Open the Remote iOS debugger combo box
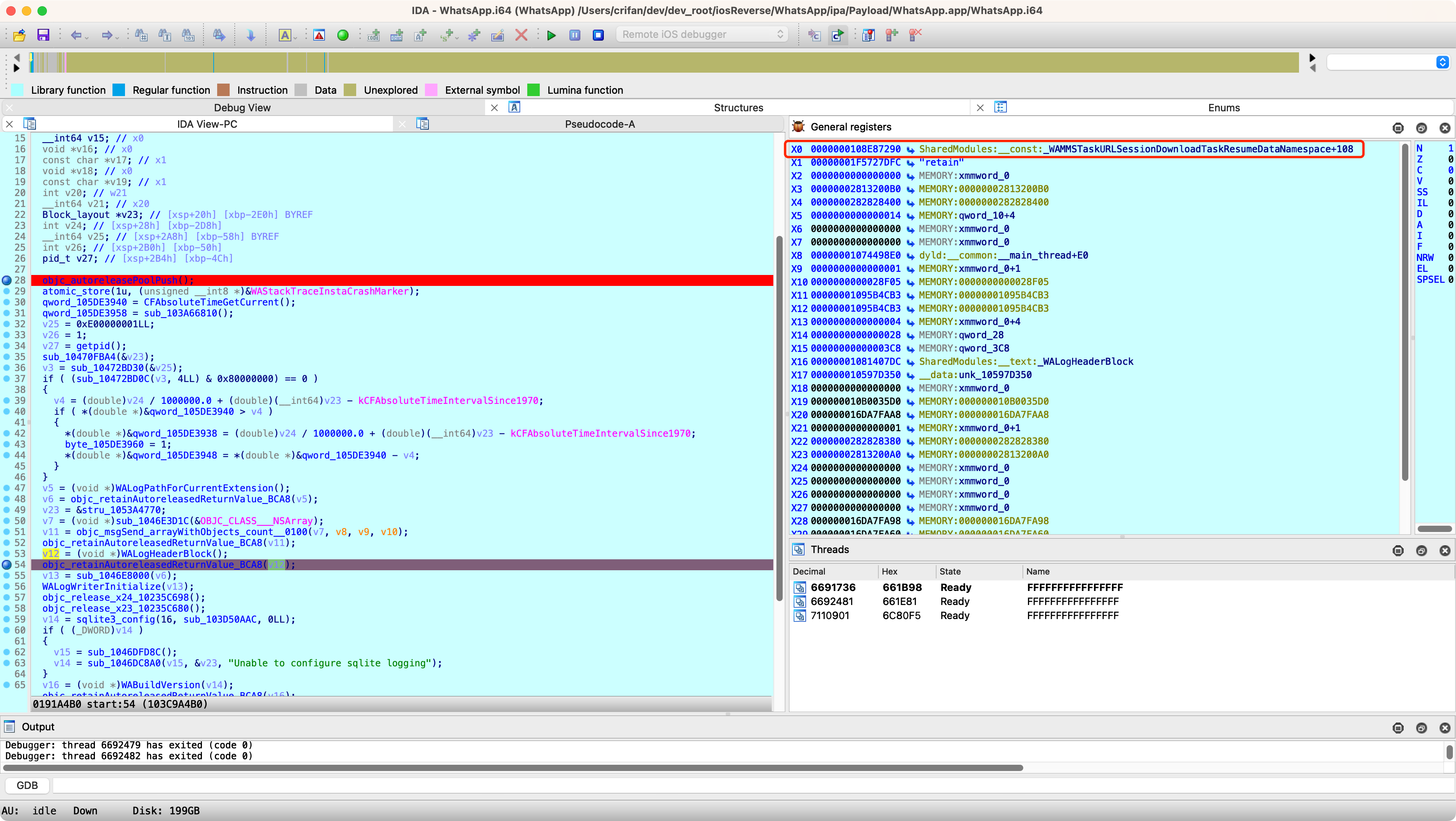This screenshot has width=1456, height=821. point(702,34)
